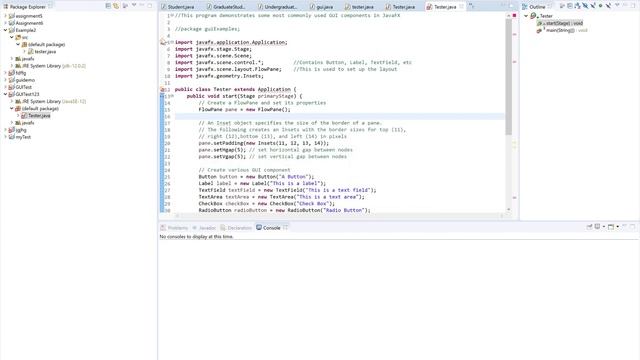Select tester.java under Example2
The image size is (640, 360).
point(45,51)
